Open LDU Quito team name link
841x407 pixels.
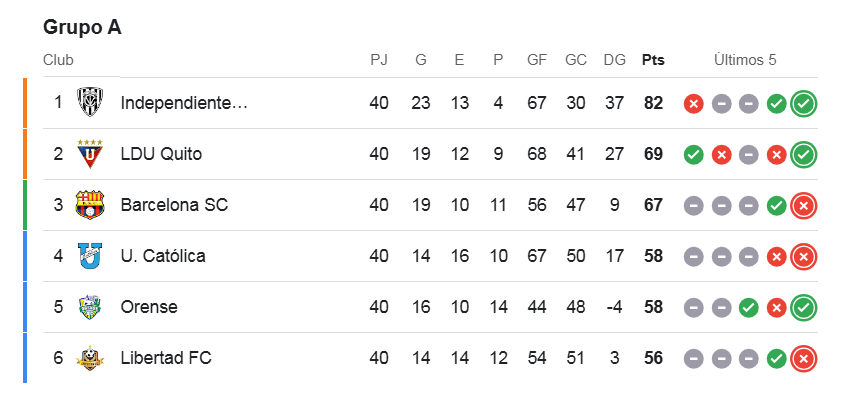coord(161,154)
